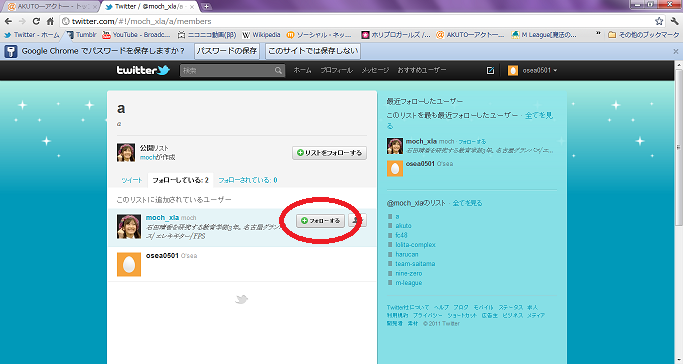
Task: Open おすすめユーザー in the Twitter header
Action: 422,70
